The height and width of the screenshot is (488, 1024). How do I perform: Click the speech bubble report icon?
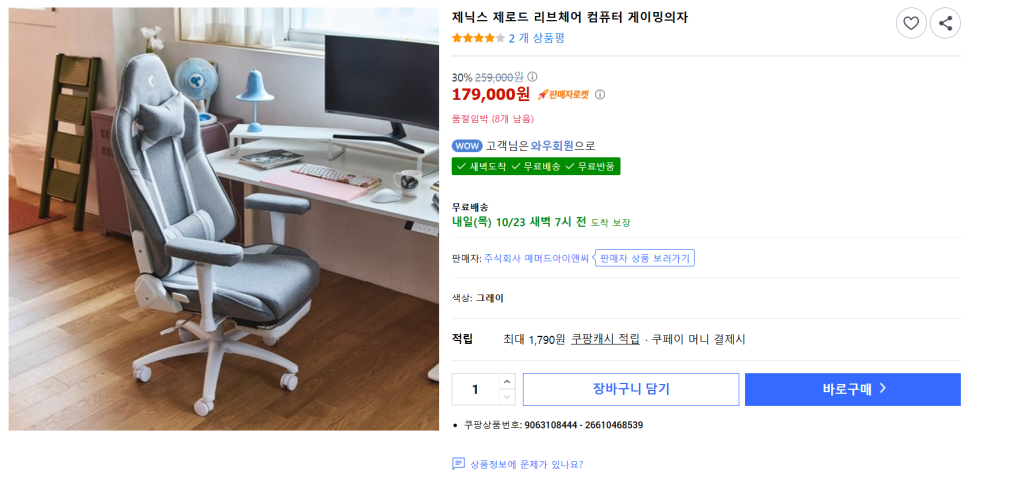(458, 464)
